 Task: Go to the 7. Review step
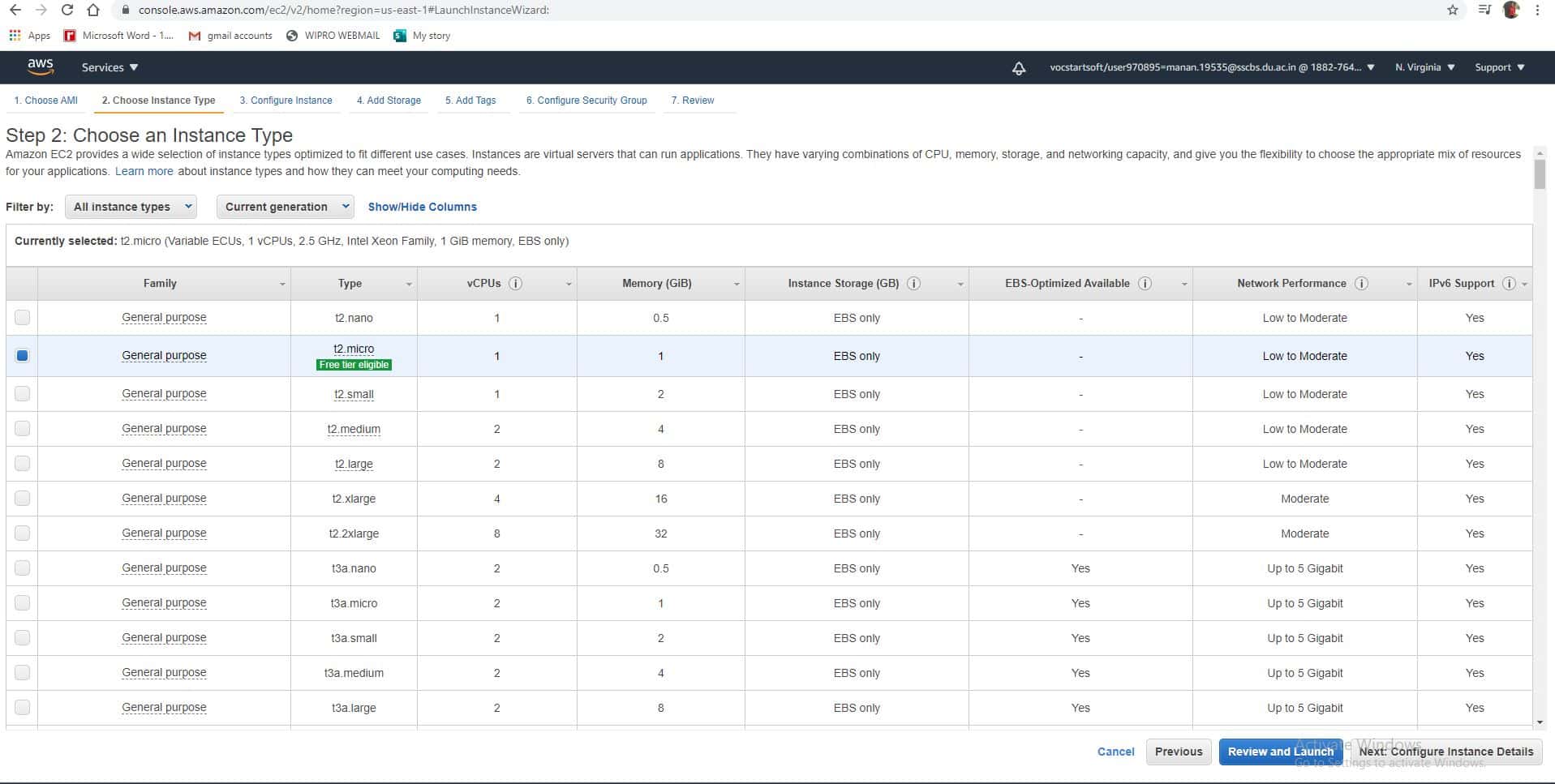[x=693, y=101]
